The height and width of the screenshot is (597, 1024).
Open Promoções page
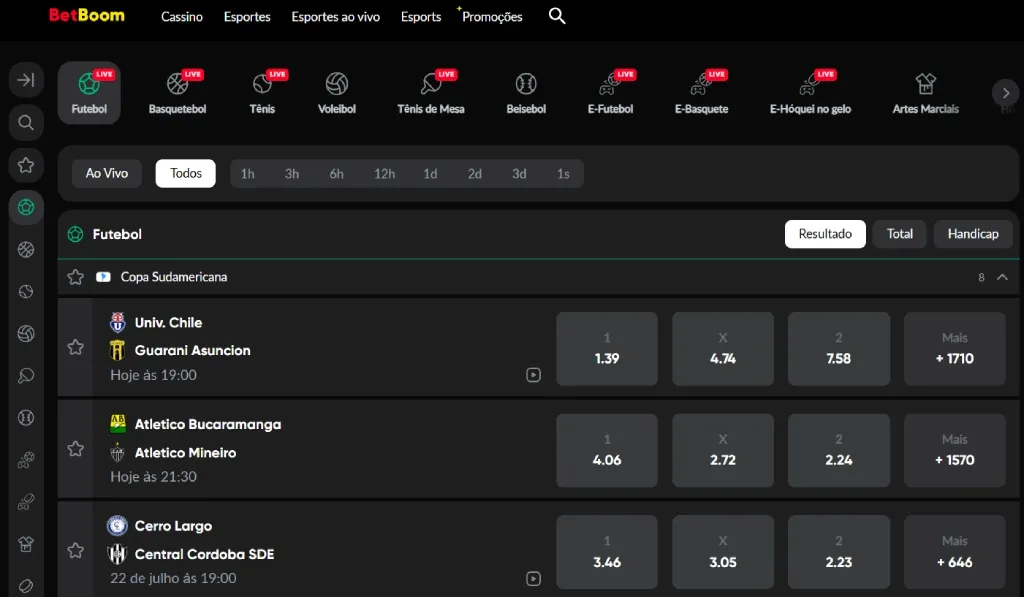492,17
